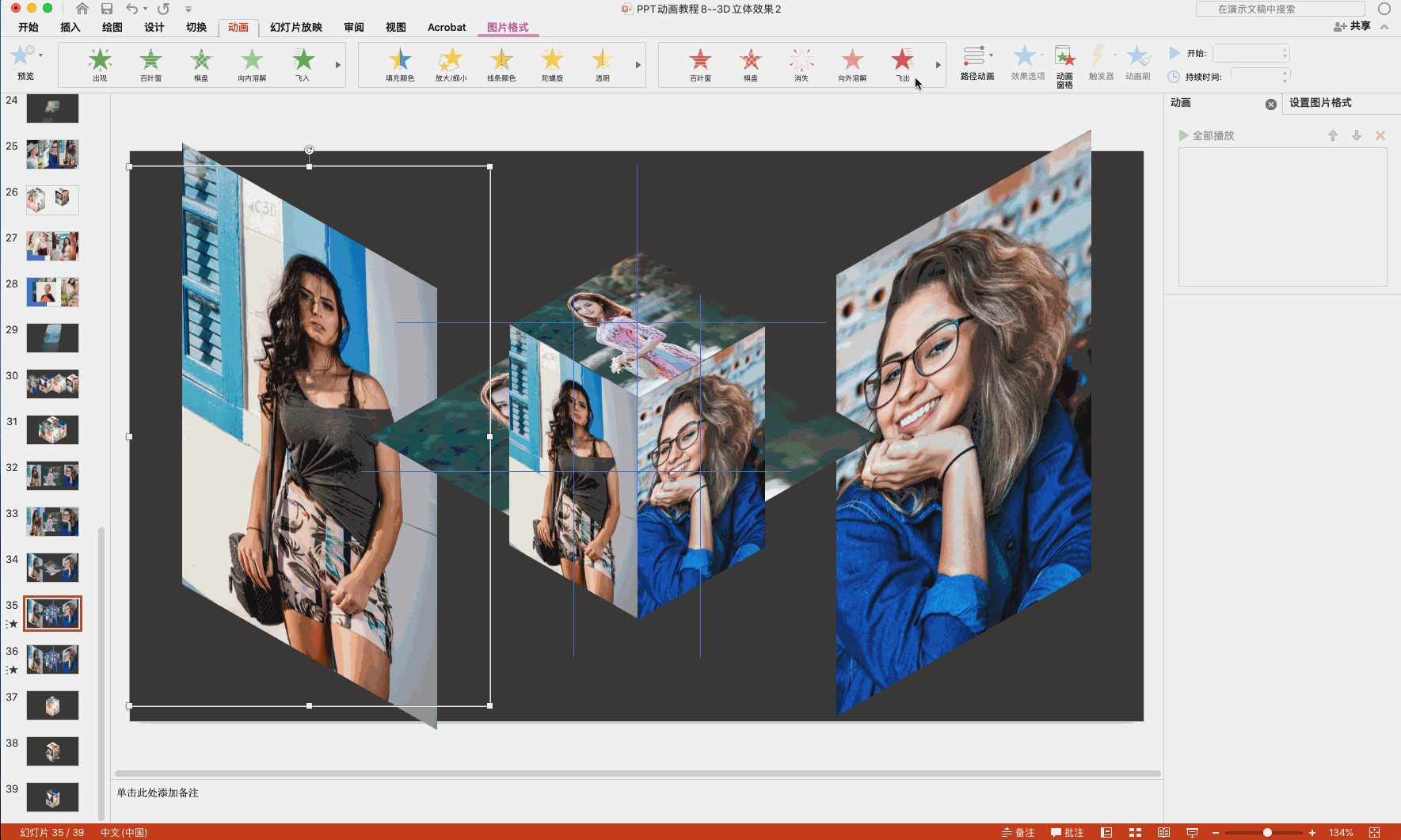This screenshot has height=840, width=1401.
Task: Apply the 放大/缩小 emphasis effect
Action: [x=451, y=63]
